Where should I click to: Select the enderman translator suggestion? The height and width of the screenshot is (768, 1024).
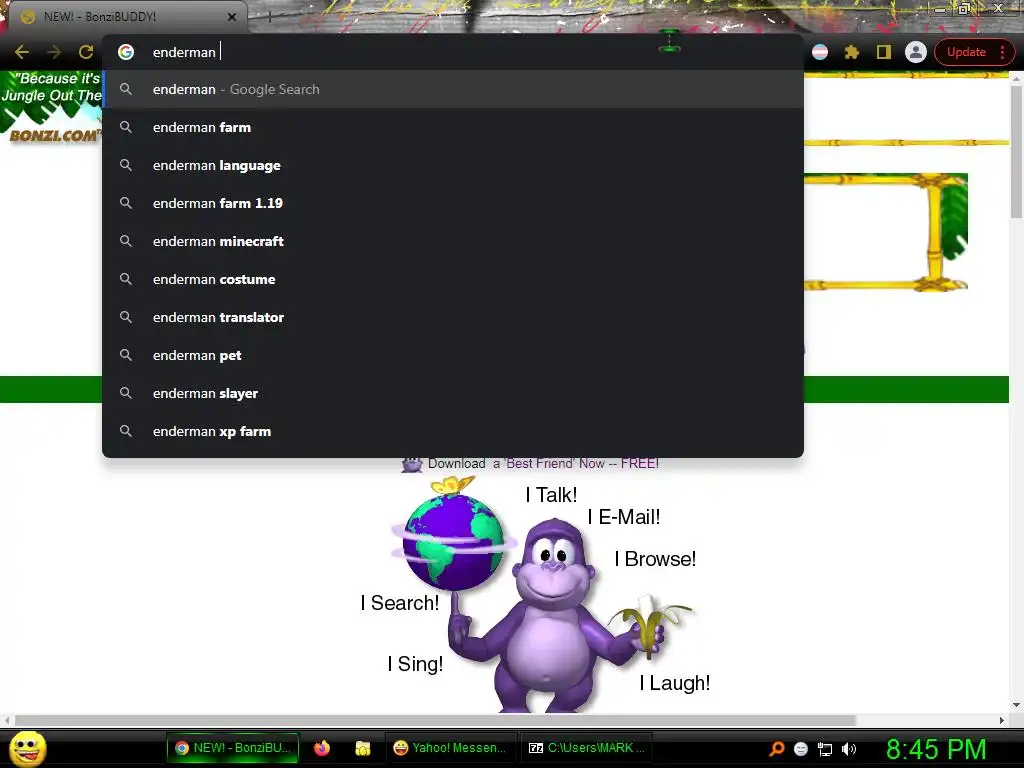click(453, 317)
